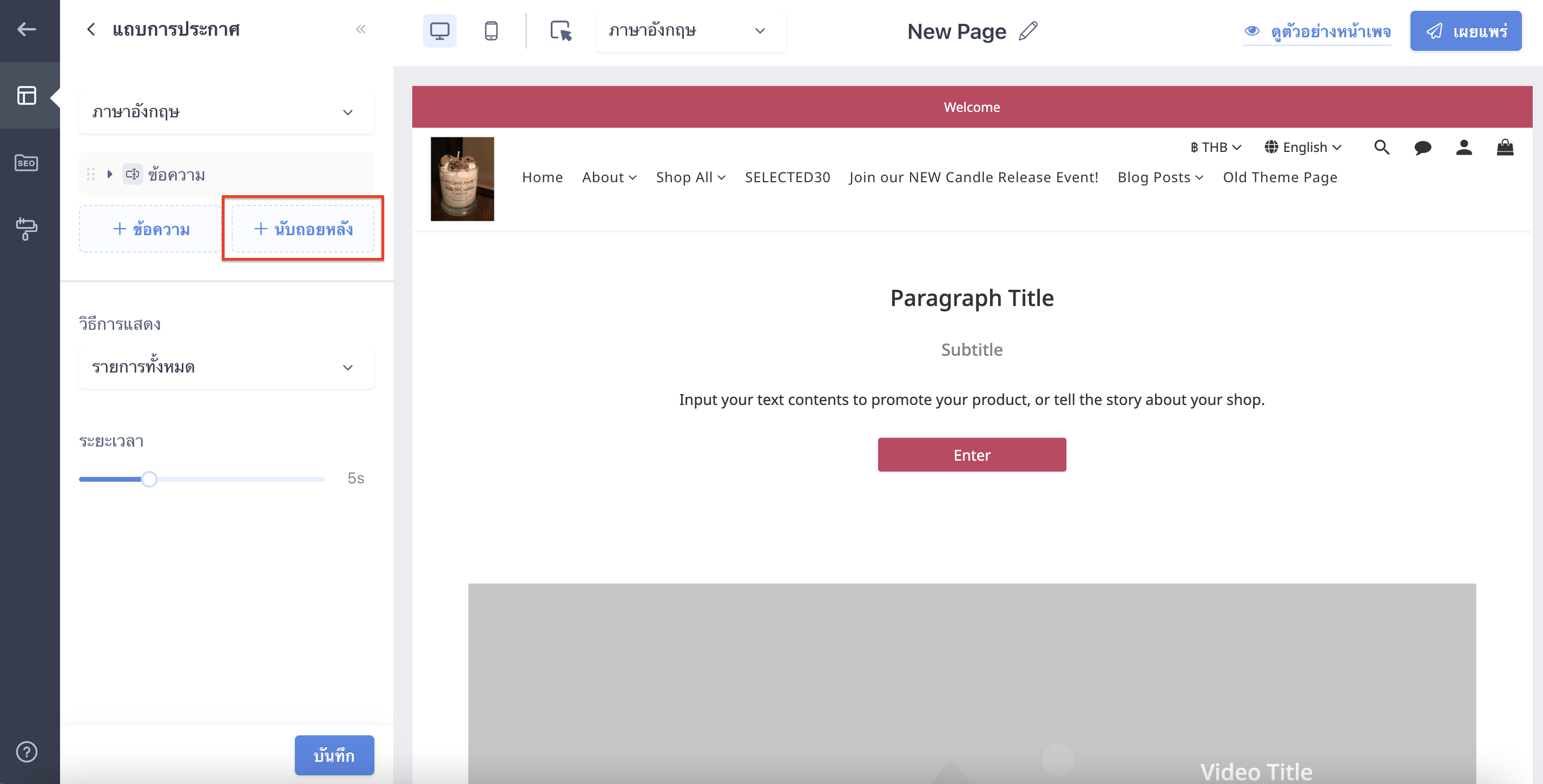The height and width of the screenshot is (784, 1543).
Task: Edit page name with the pencil icon
Action: pyautogui.click(x=1028, y=30)
